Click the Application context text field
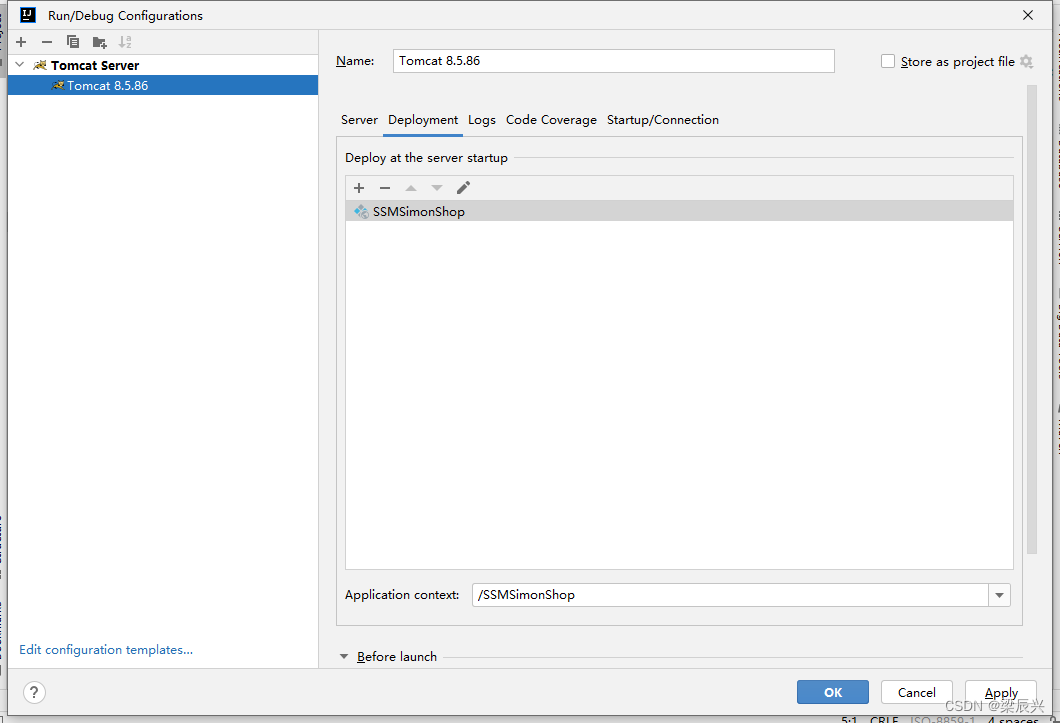 click(730, 595)
